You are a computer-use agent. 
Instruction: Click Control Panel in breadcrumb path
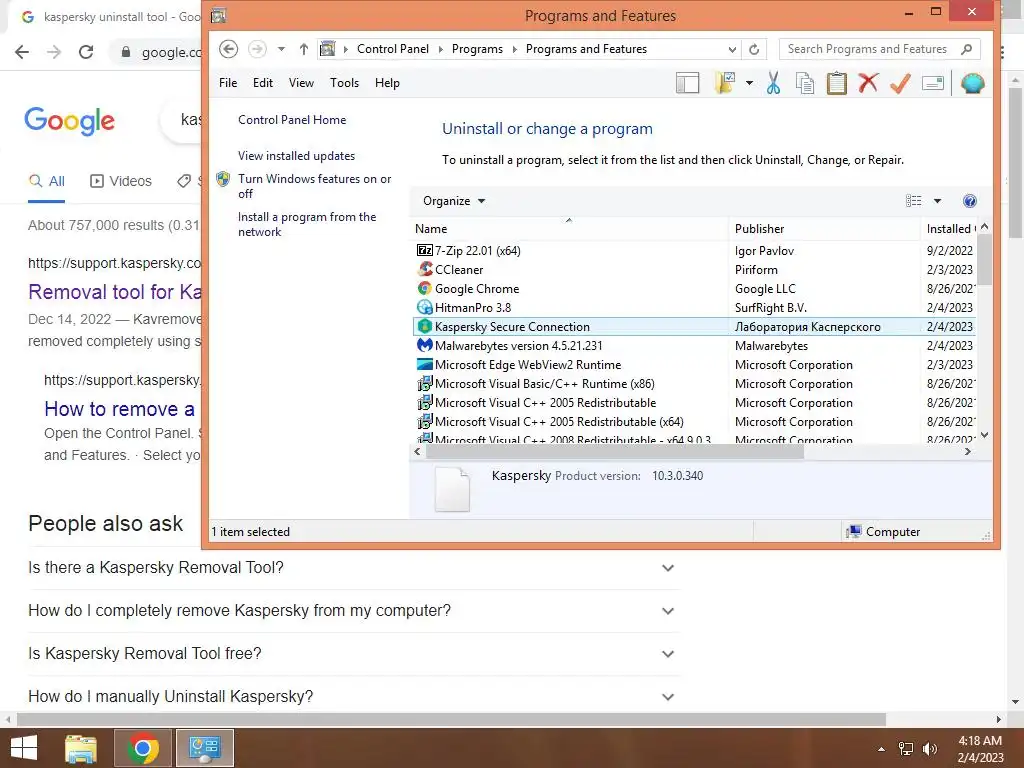(392, 49)
